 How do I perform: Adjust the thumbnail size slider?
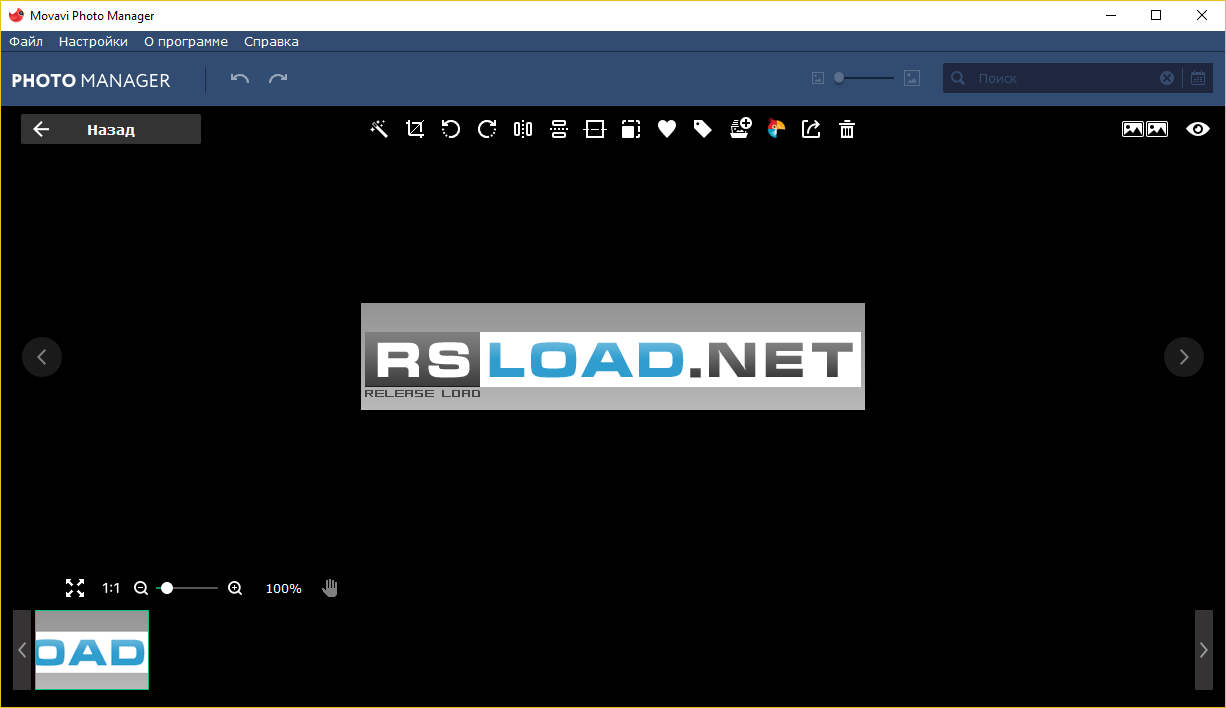[x=864, y=78]
